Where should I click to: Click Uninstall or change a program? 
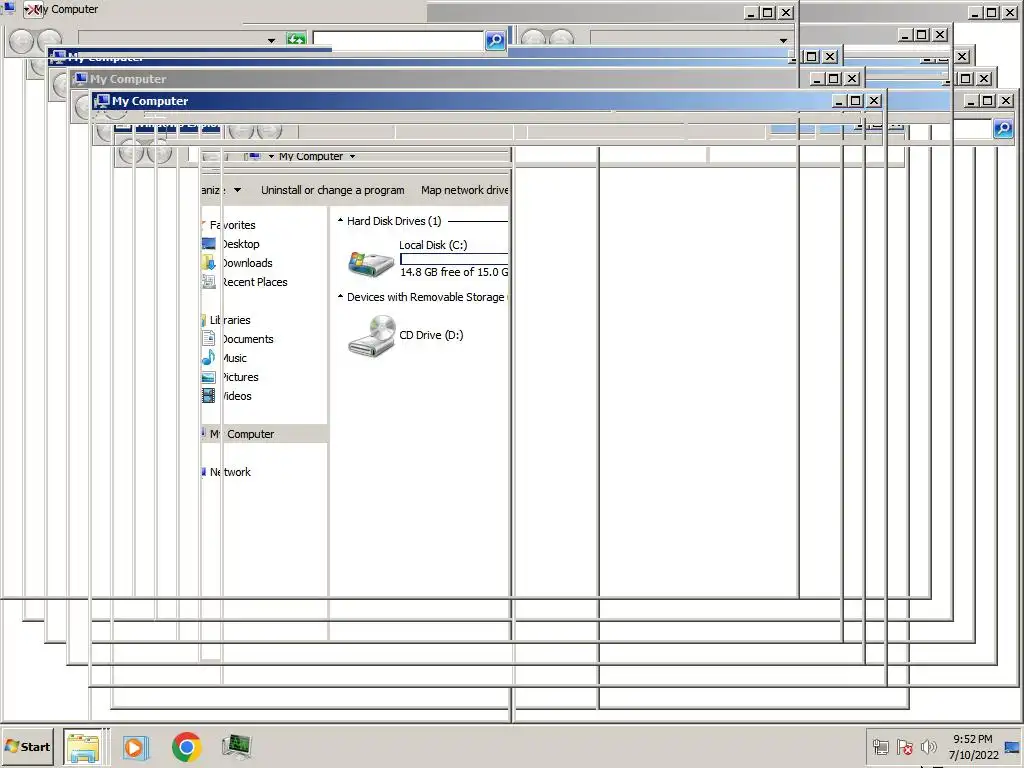332,190
